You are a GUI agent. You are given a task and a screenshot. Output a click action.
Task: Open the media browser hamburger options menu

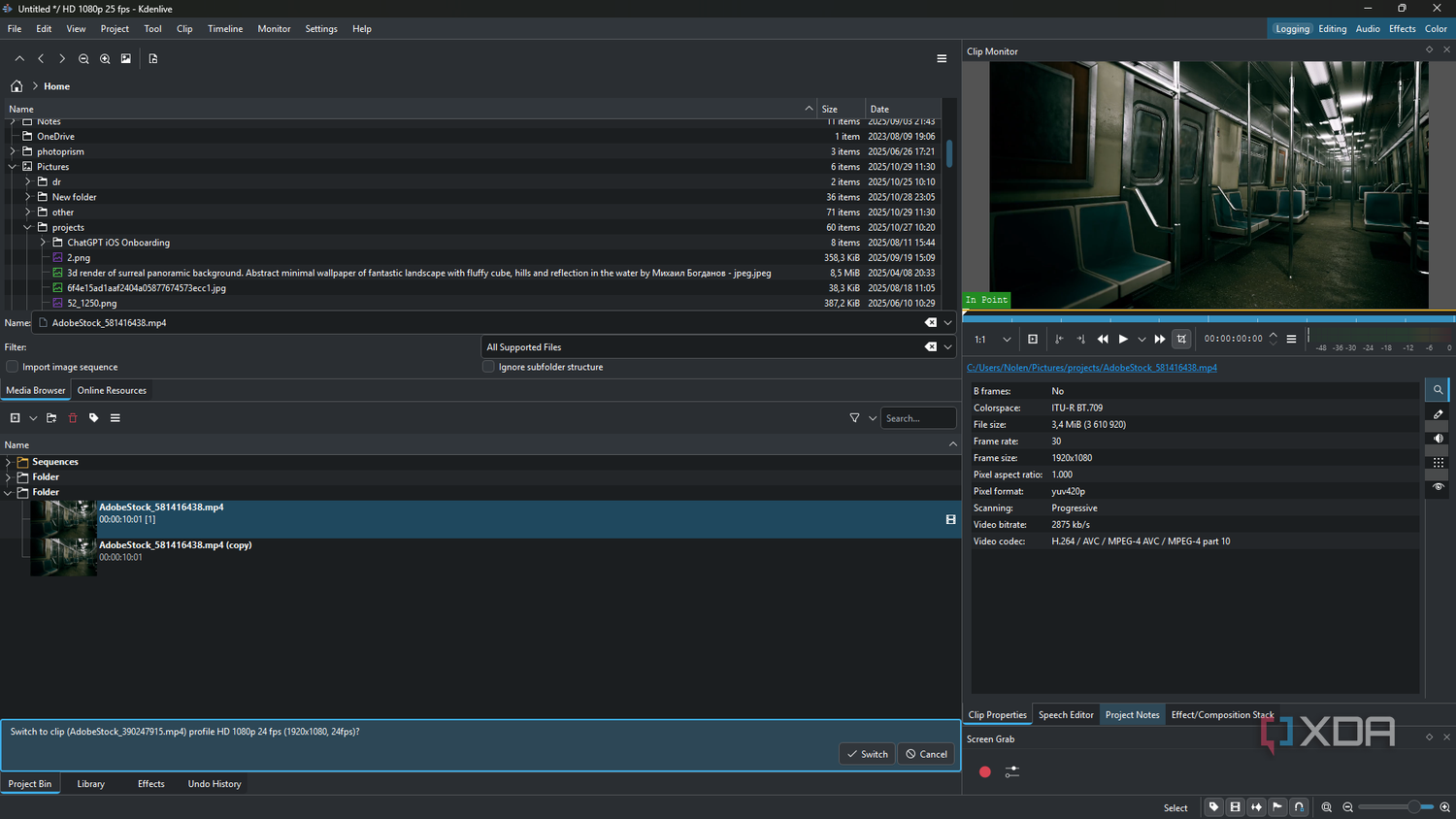click(942, 59)
